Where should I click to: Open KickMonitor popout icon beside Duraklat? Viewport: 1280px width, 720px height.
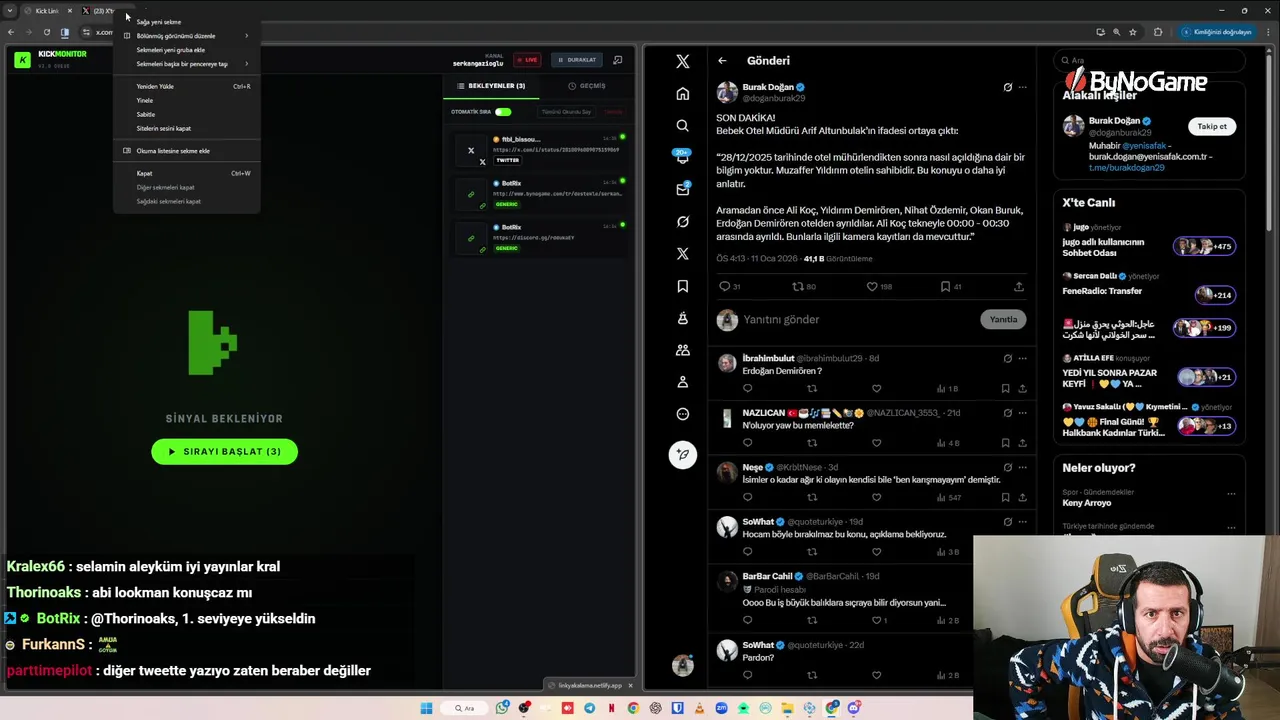(618, 60)
